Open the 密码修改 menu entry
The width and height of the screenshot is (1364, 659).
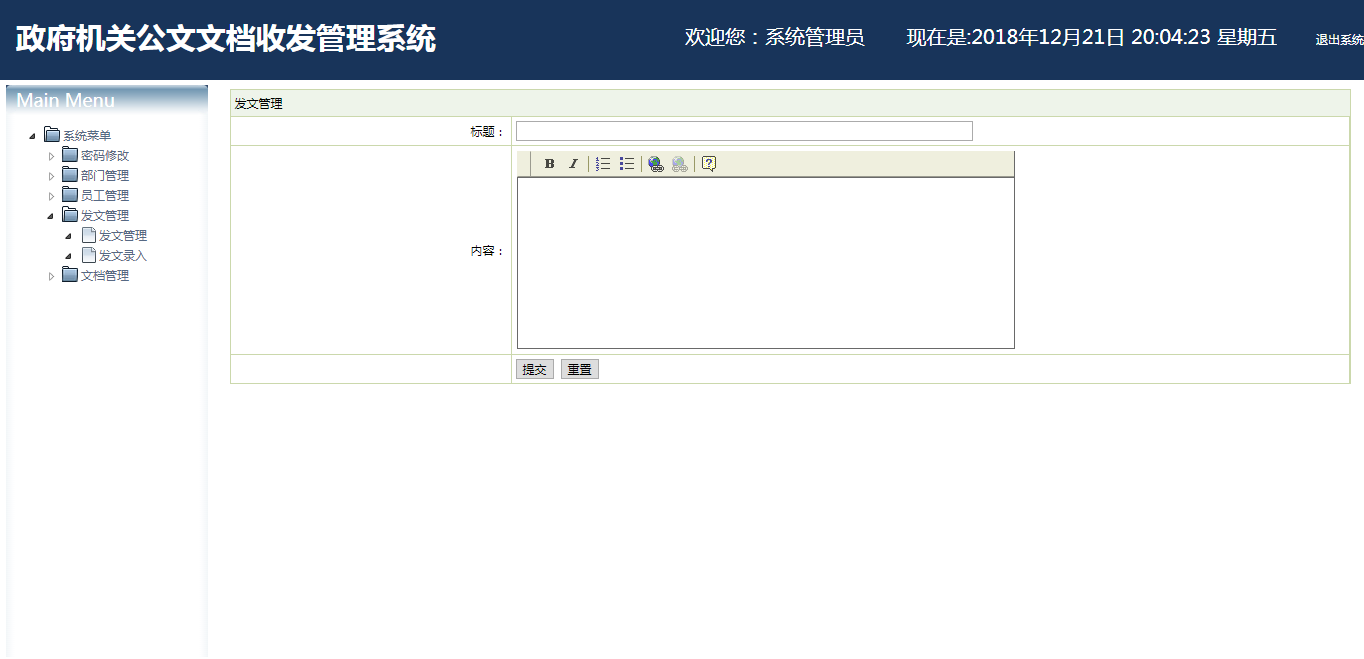coord(105,156)
